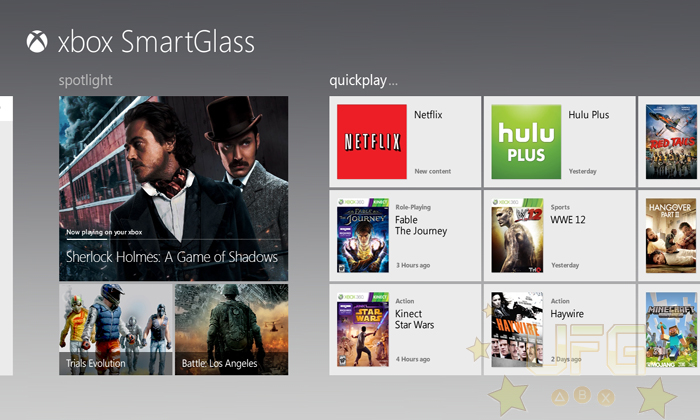
Task: Click the now-playing progress bar
Action: pos(173,240)
